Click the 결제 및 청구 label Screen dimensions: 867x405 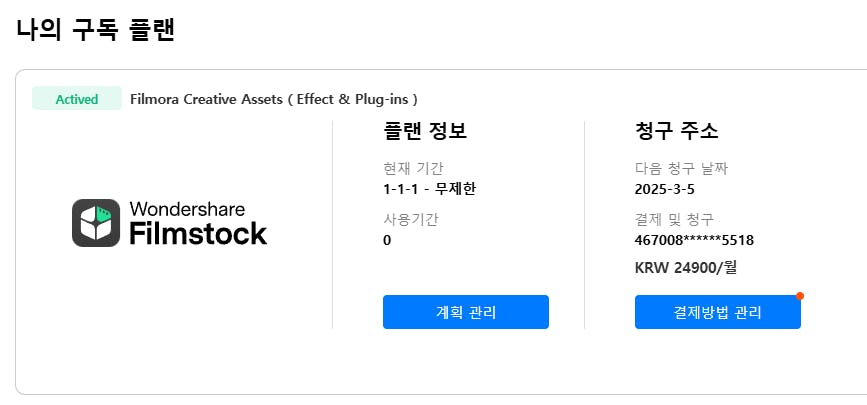674,219
